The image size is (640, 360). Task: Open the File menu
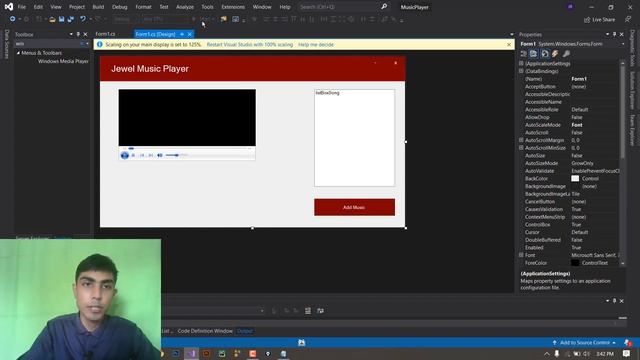click(x=22, y=7)
